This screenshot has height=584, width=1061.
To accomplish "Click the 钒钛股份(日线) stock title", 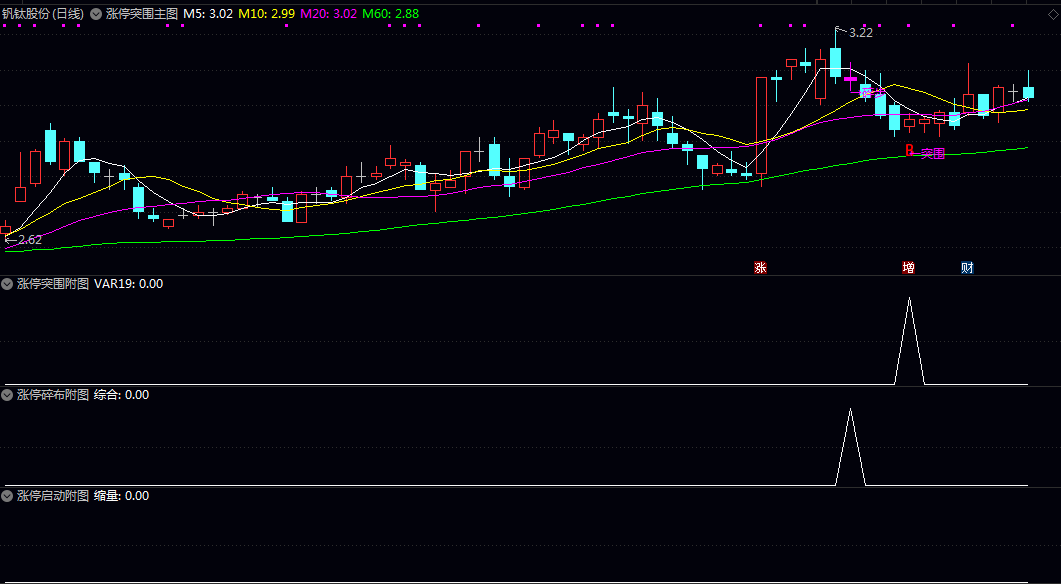I will (43, 14).
